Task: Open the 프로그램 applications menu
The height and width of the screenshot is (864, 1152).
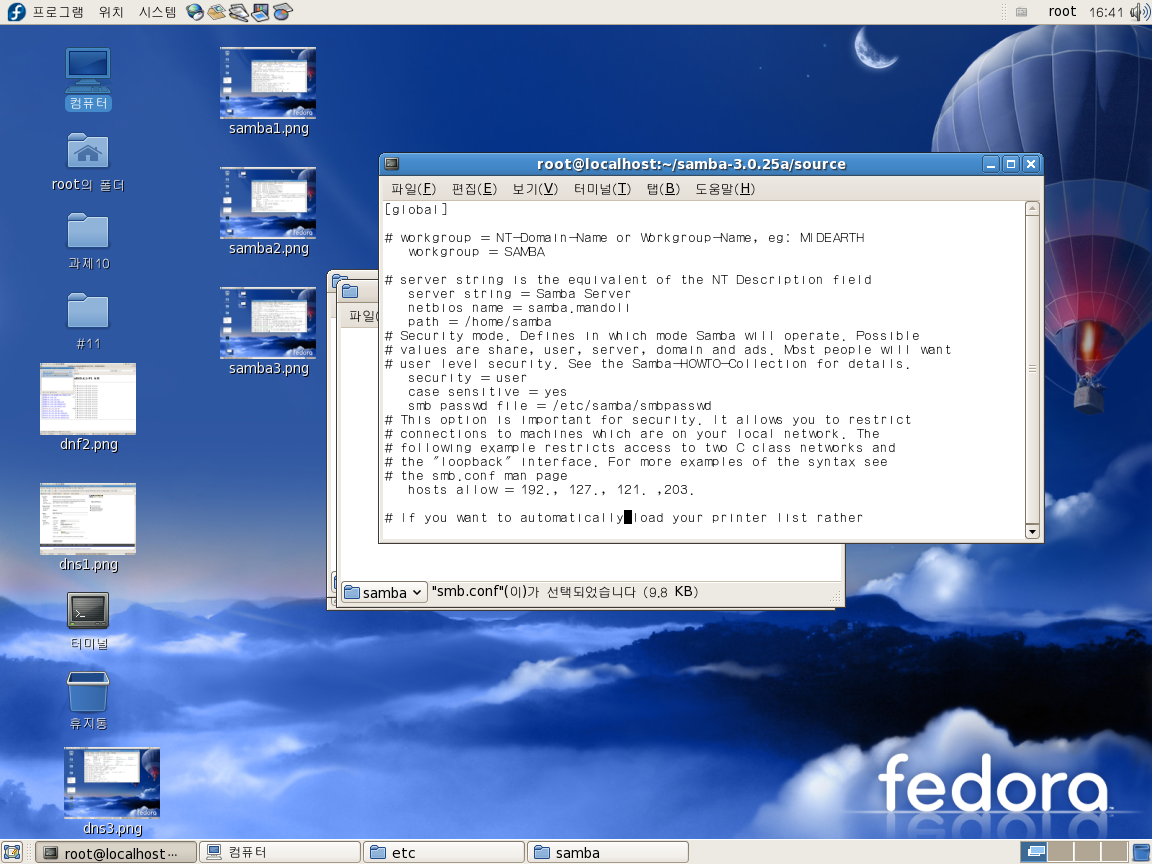Action: click(x=58, y=12)
